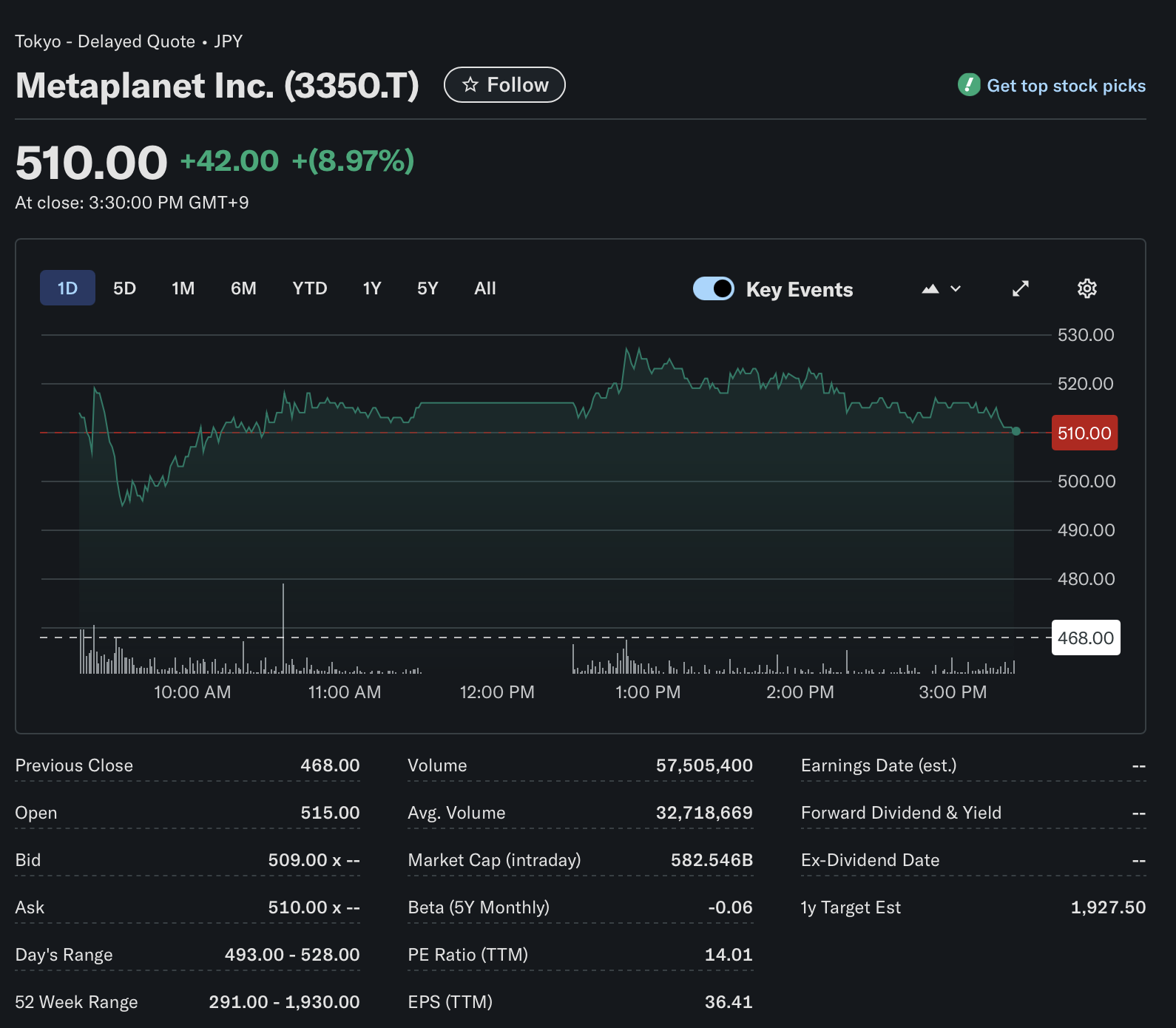This screenshot has height=1028, width=1176.
Task: Open the chart type dropdown
Action: pos(941,288)
